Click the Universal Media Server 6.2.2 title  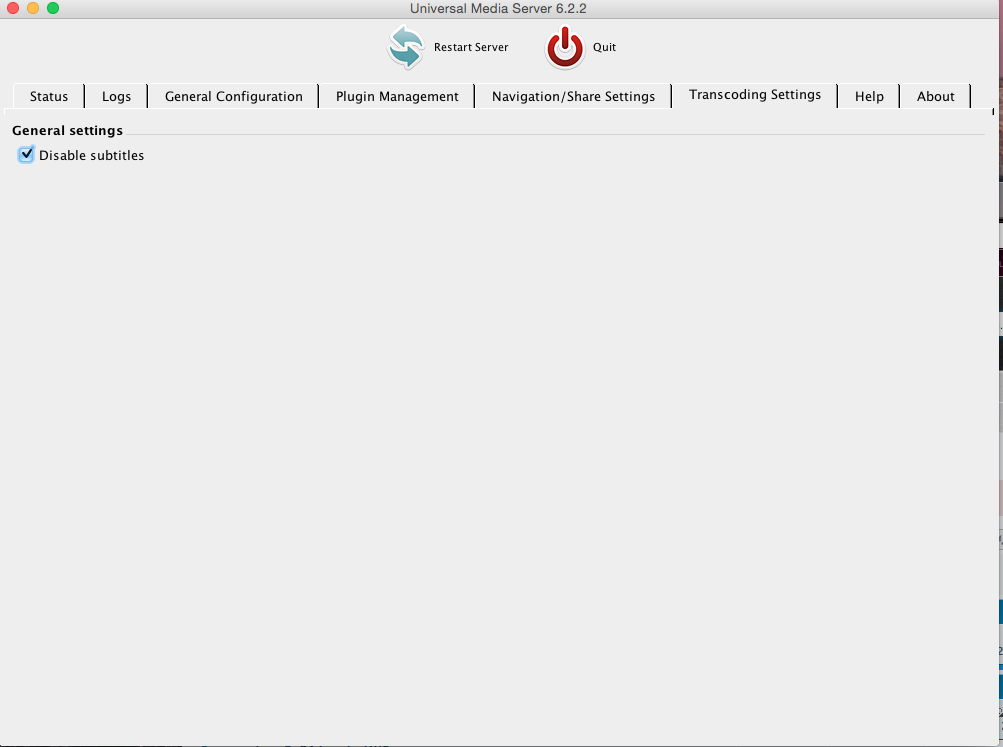(498, 8)
